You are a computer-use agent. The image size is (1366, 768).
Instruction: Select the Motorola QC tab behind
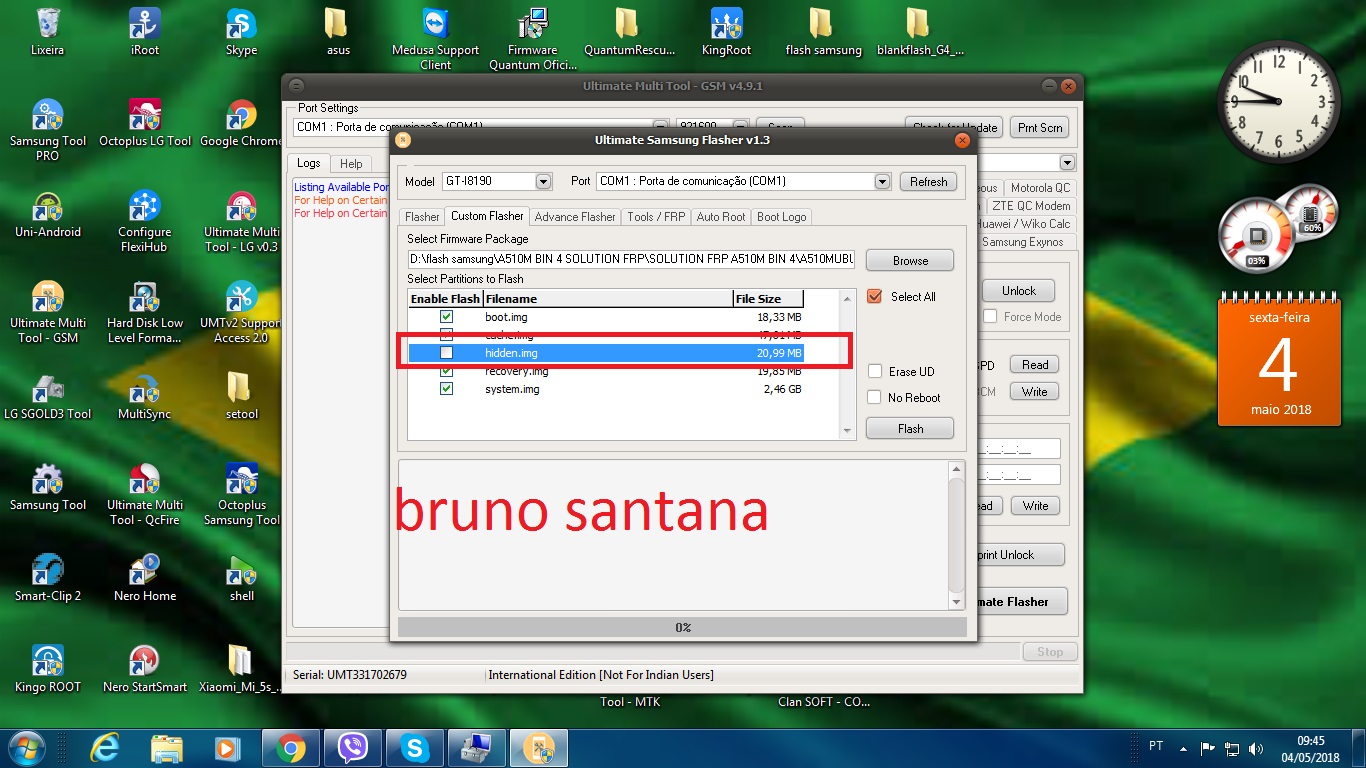click(1039, 188)
